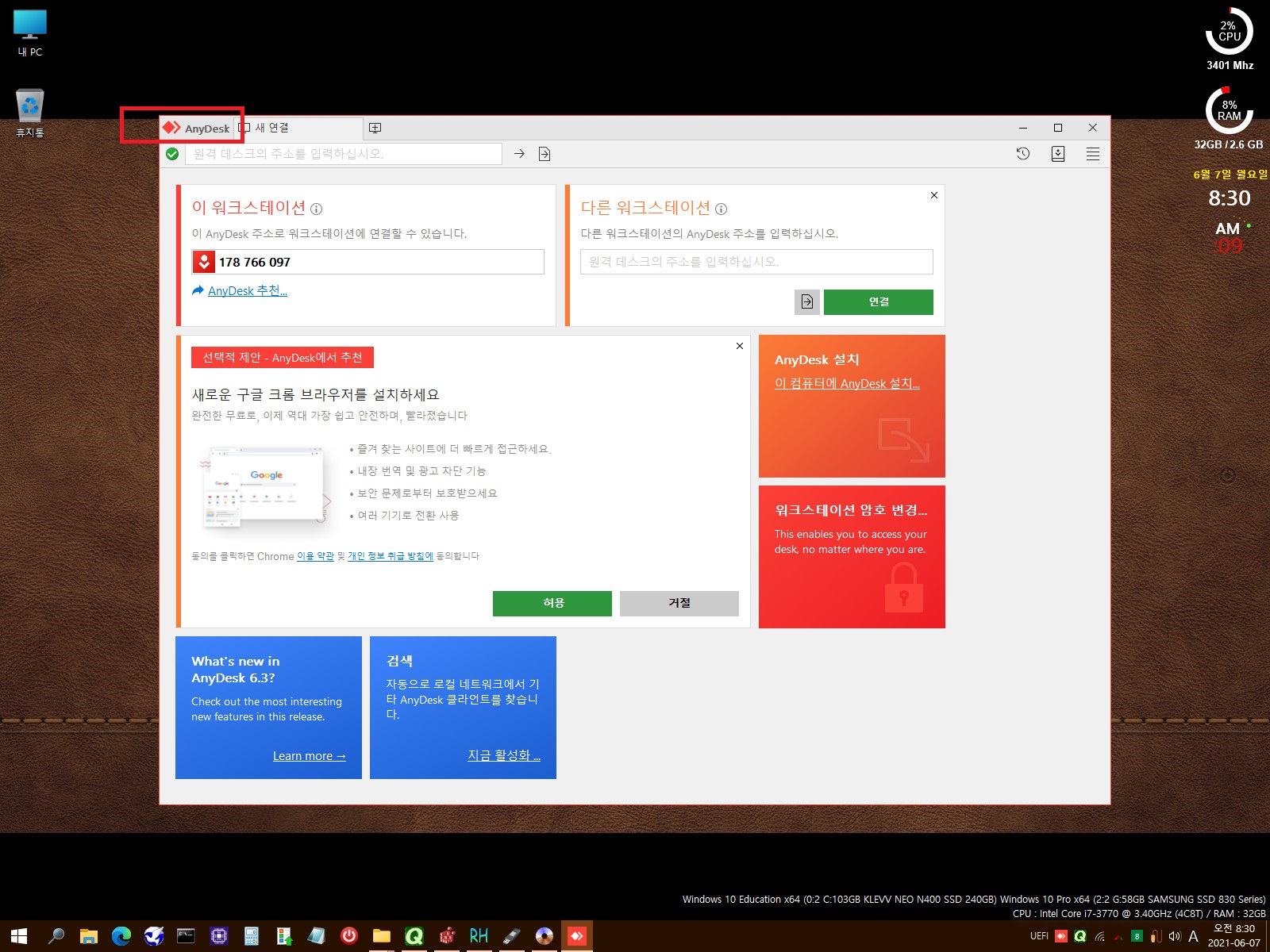The width and height of the screenshot is (1270, 952).
Task: Click the 거절 button to decline the offer
Action: click(x=679, y=604)
